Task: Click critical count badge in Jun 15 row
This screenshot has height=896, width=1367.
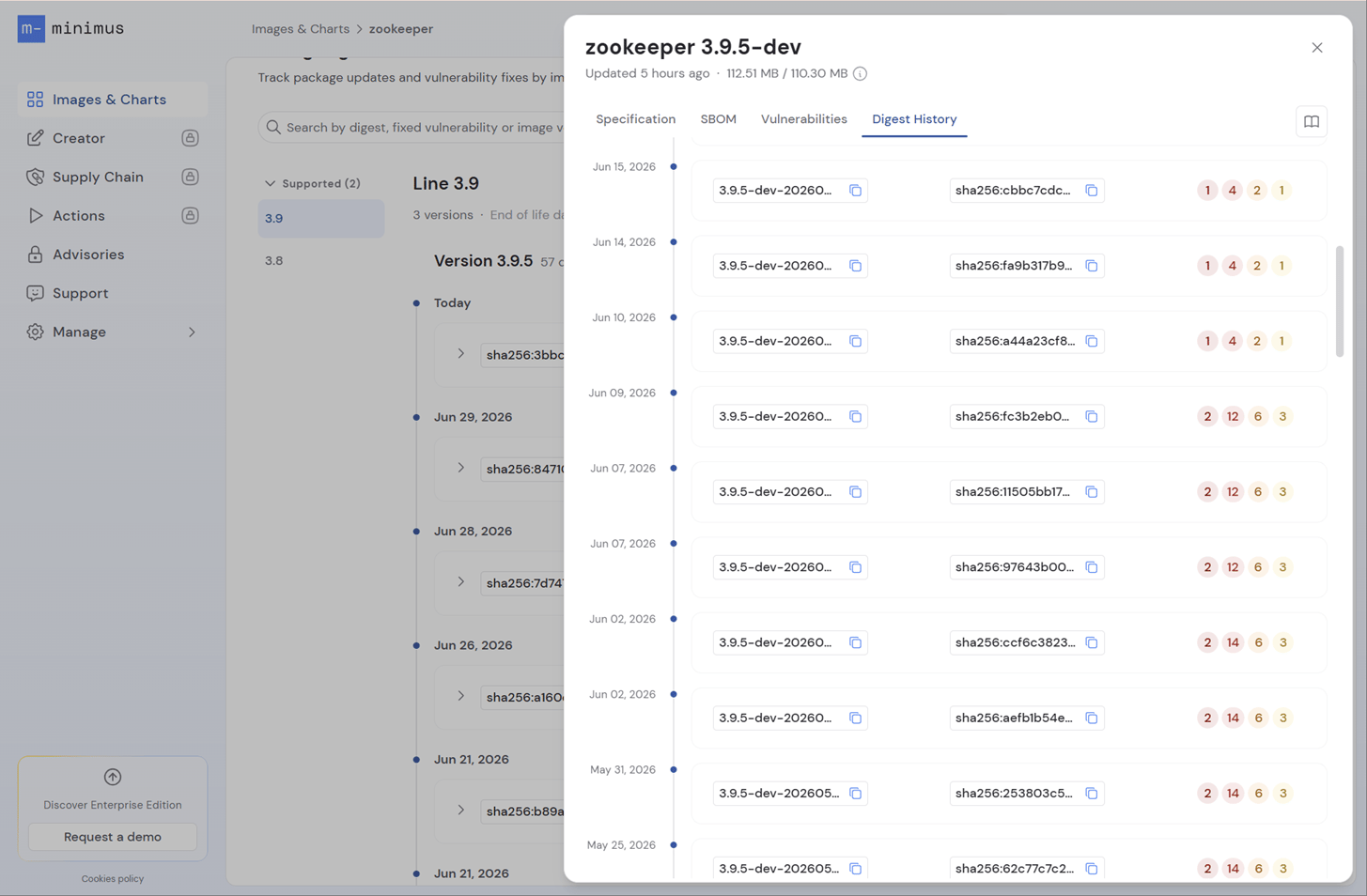Action: pyautogui.click(x=1207, y=191)
